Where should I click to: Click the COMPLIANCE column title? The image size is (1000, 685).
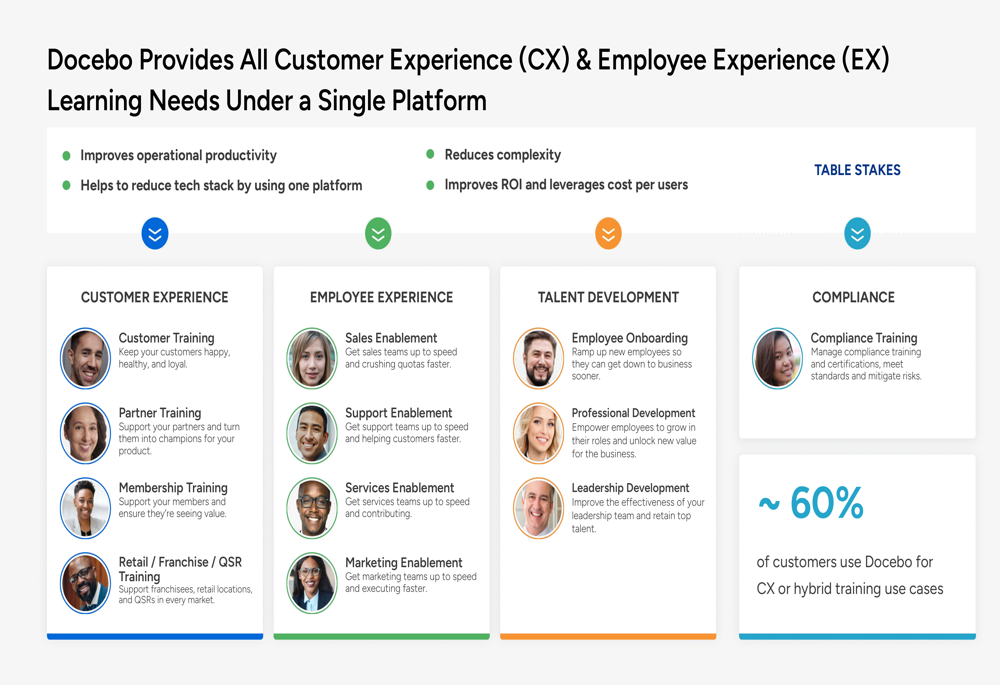point(853,297)
